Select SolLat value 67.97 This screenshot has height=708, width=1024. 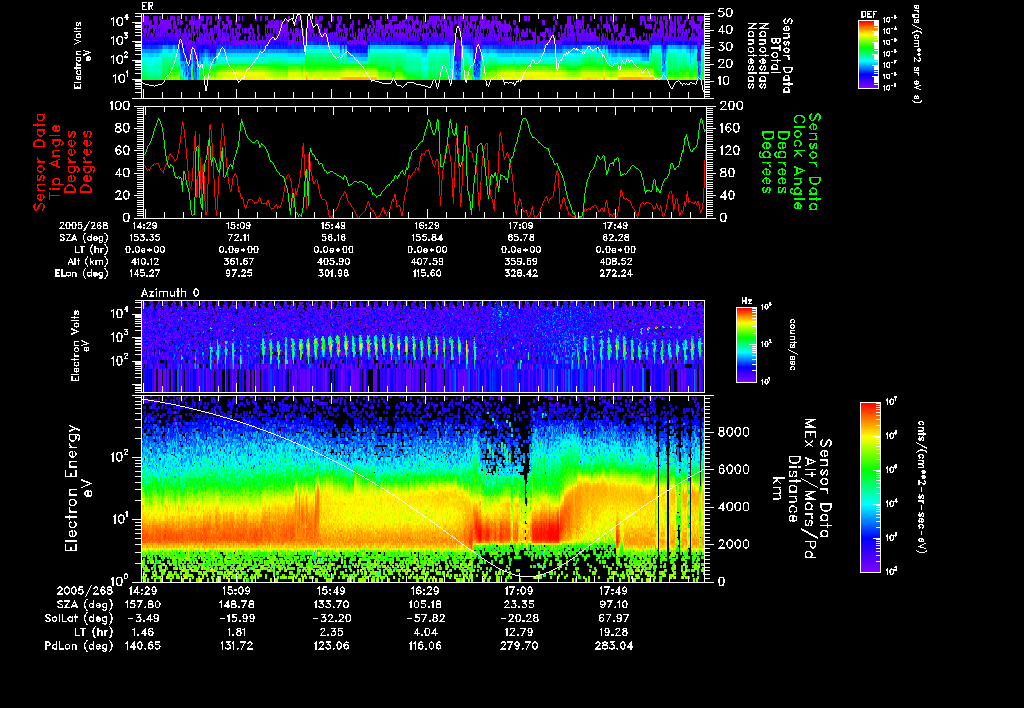(614, 618)
